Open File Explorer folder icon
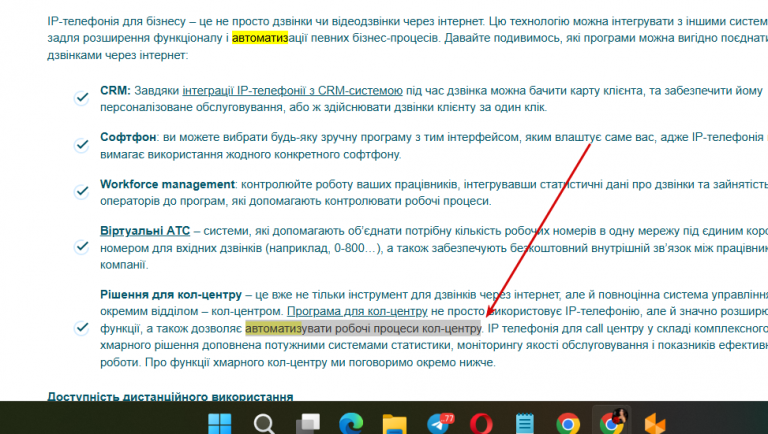This screenshot has width=768, height=434. [394, 424]
